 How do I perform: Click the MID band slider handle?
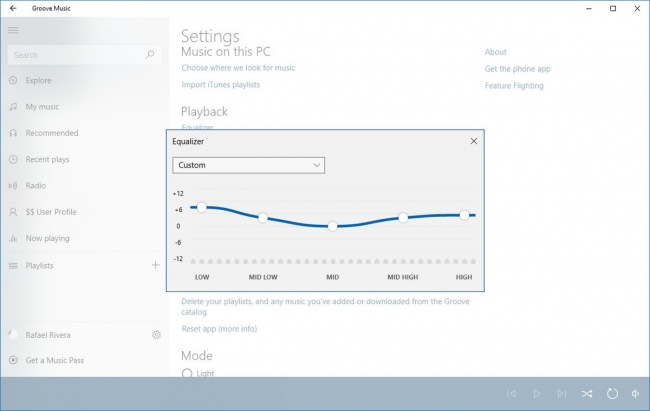point(332,226)
